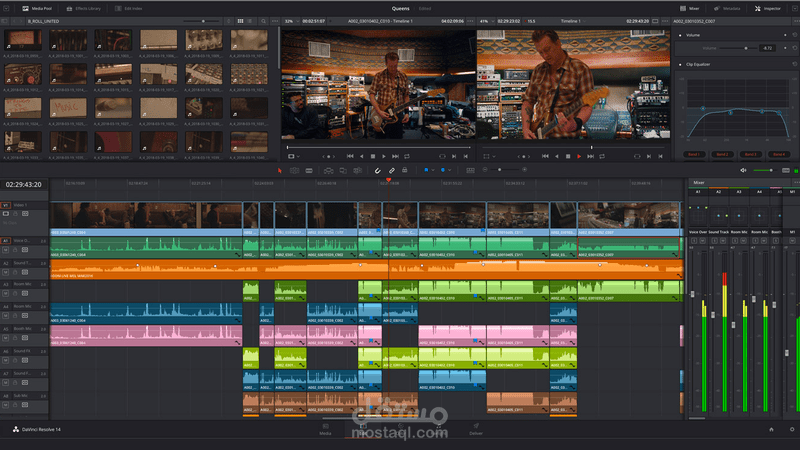Select Band 1 of the Clip Equalizer

coord(694,154)
